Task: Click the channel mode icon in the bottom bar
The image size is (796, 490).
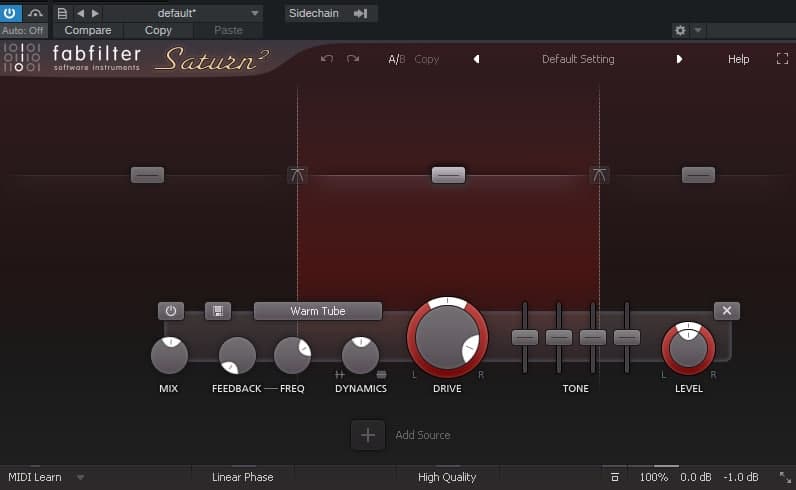Action: (x=615, y=477)
